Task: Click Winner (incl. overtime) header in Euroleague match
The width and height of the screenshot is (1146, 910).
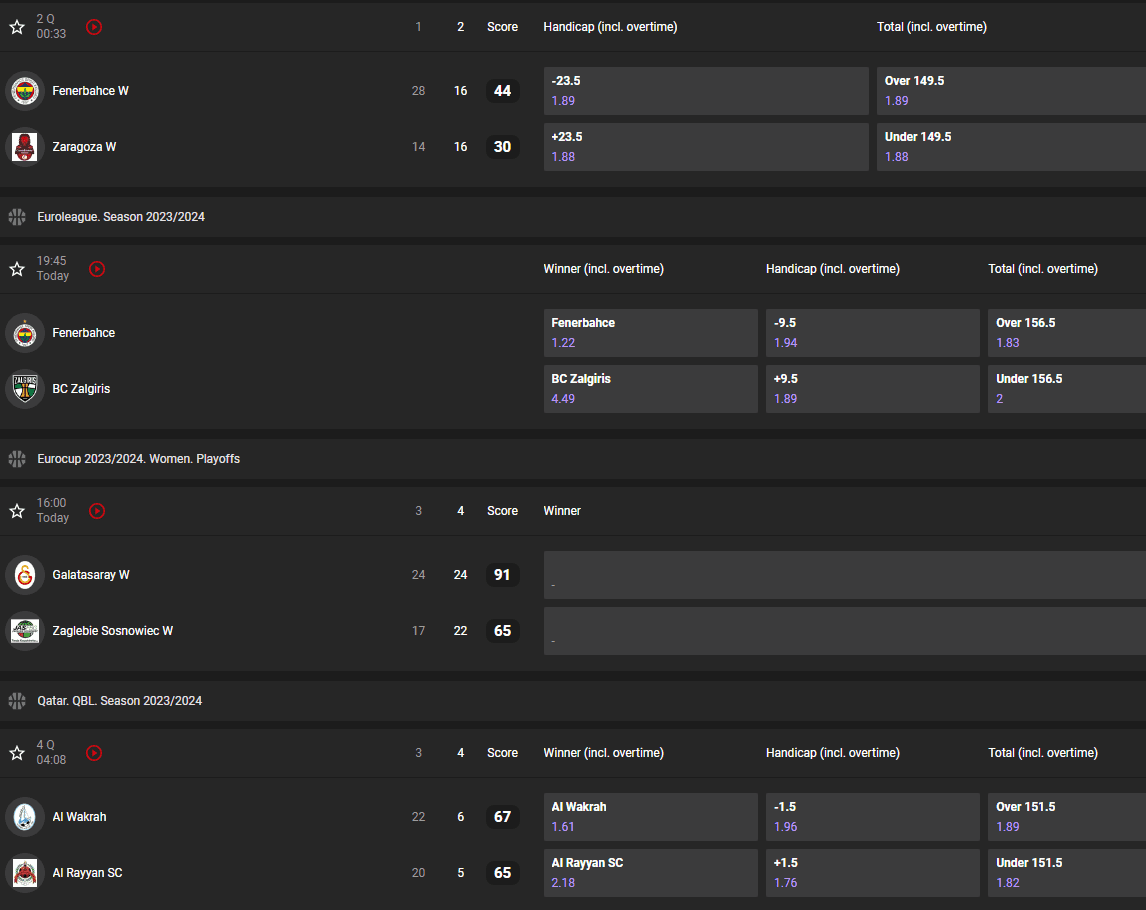Action: pyautogui.click(x=604, y=269)
